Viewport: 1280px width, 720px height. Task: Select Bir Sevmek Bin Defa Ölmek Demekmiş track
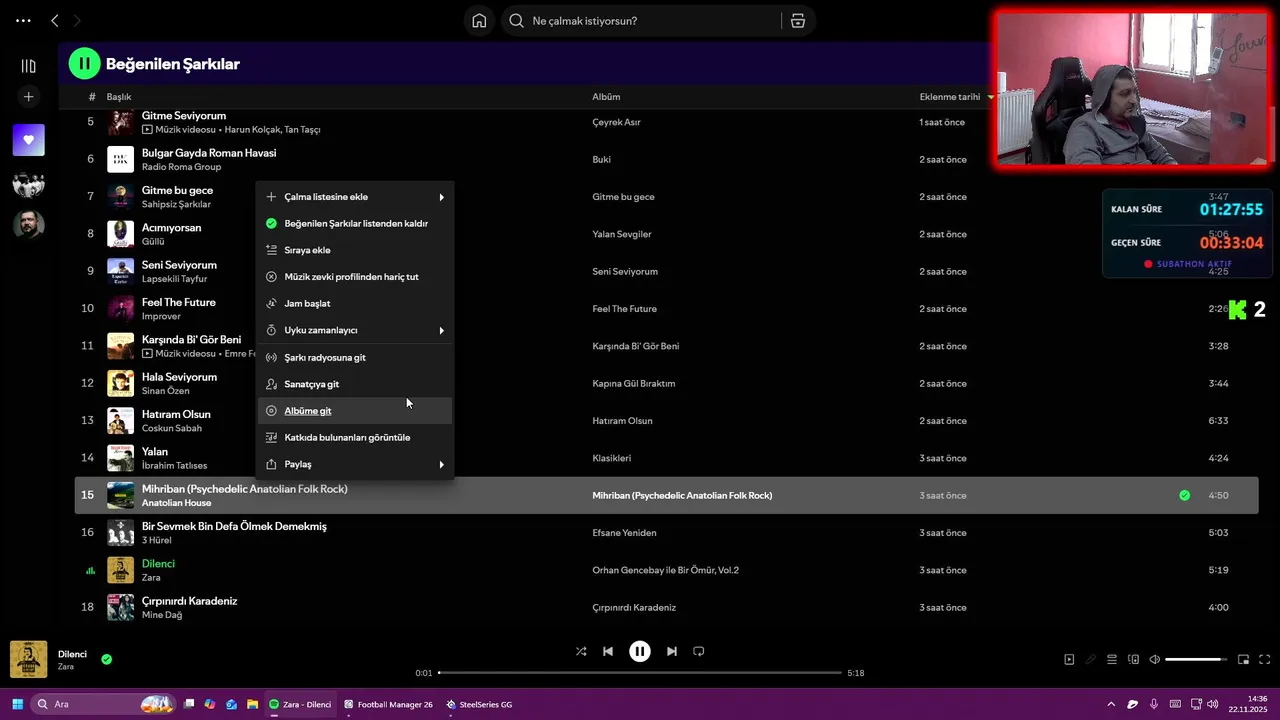(234, 526)
